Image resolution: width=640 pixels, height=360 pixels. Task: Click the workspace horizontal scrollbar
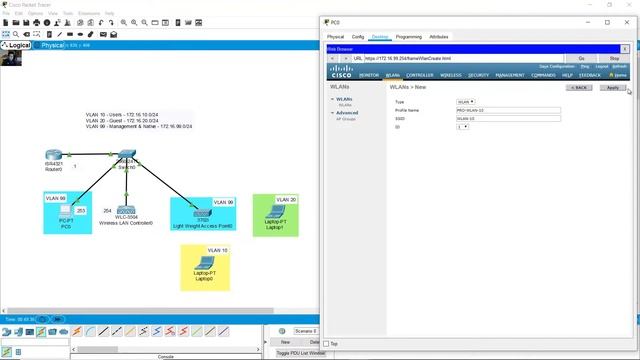click(x=140, y=311)
